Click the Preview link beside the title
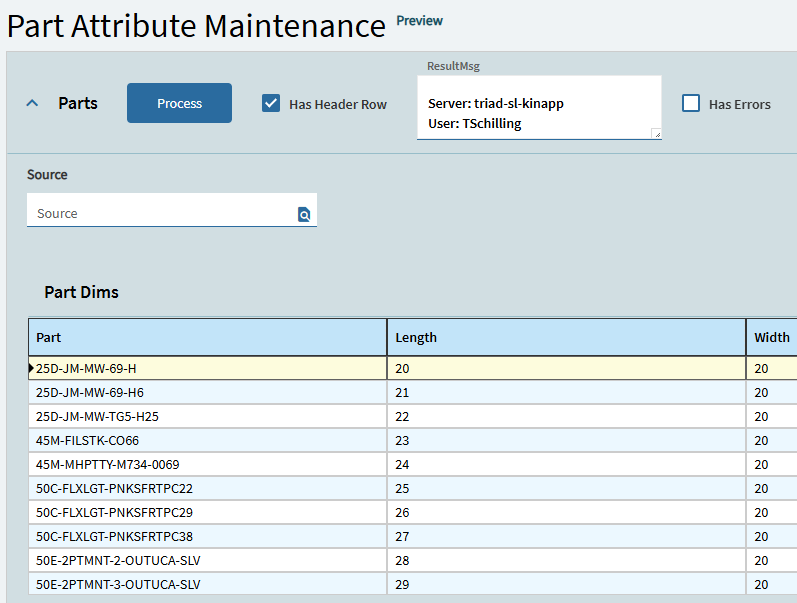This screenshot has height=603, width=797. pyautogui.click(x=419, y=21)
